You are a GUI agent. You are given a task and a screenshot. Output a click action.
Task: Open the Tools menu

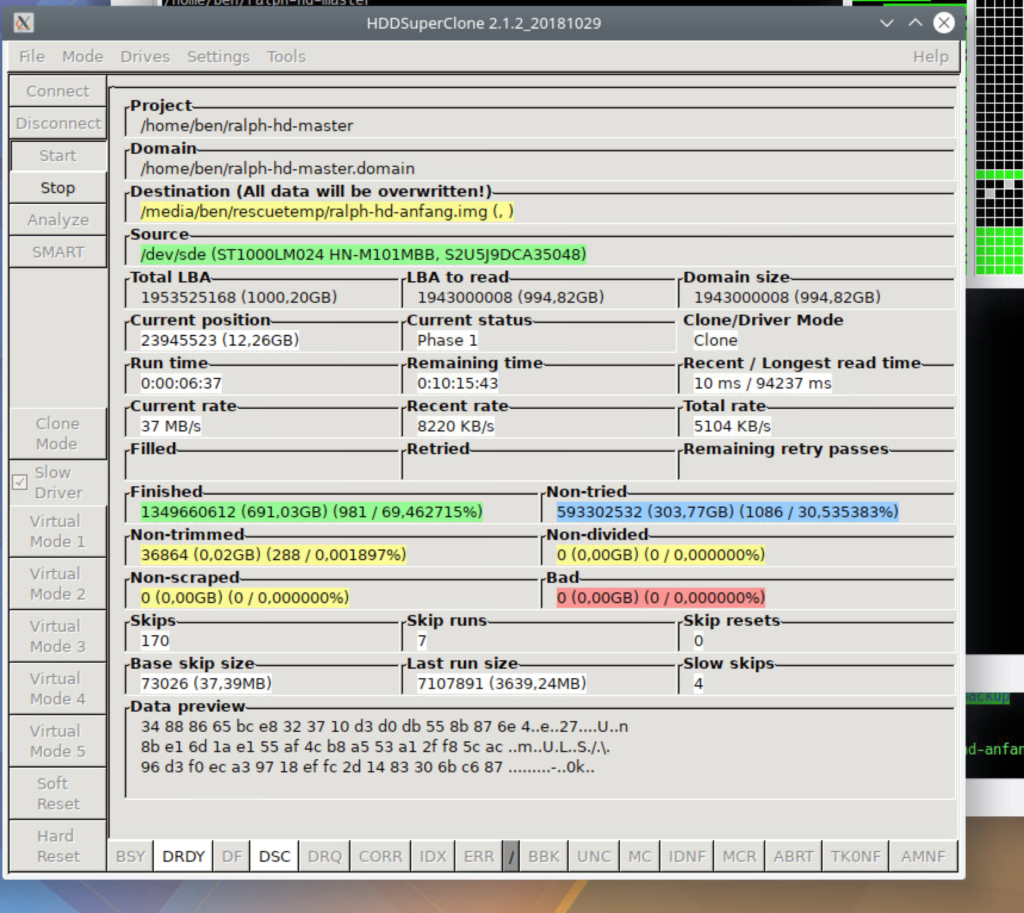(x=286, y=57)
